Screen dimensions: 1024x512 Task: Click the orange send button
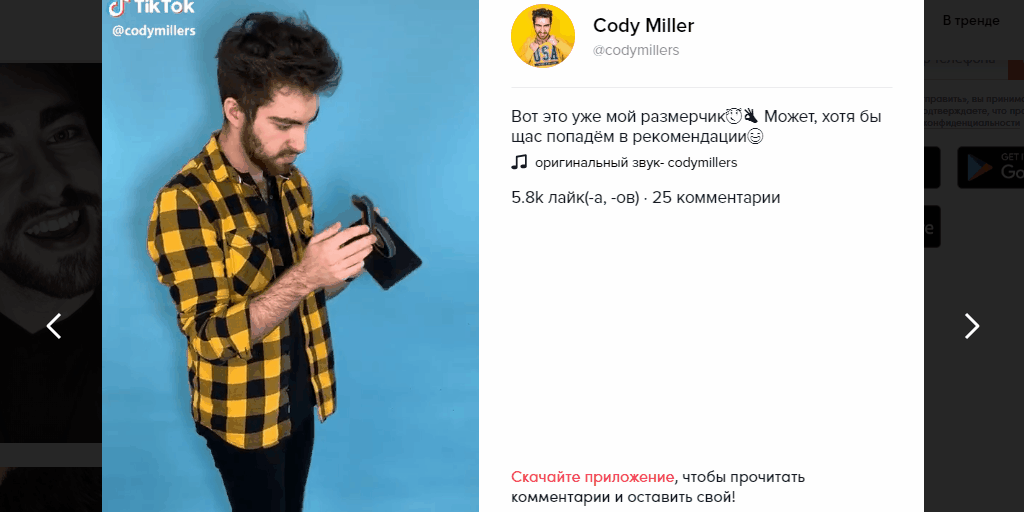1016,69
